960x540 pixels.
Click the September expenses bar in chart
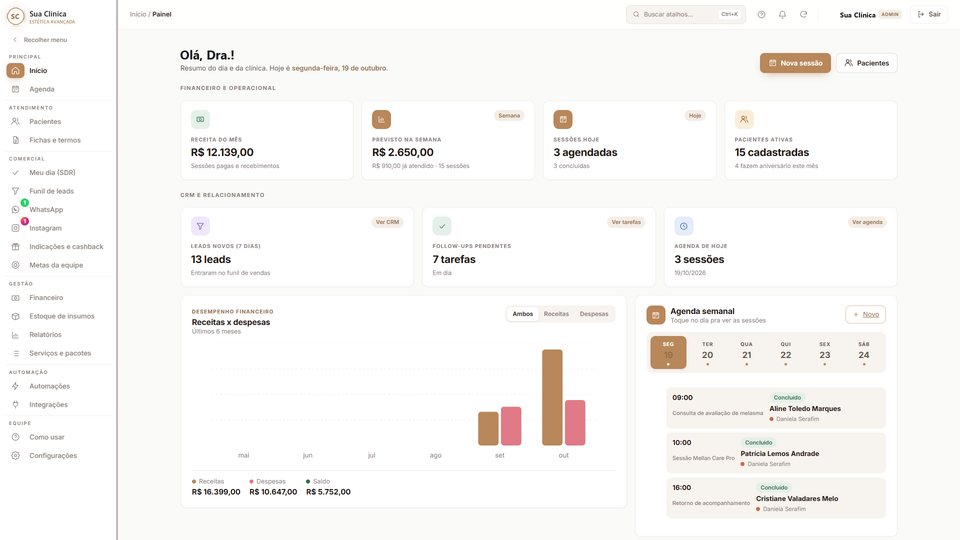coord(511,426)
